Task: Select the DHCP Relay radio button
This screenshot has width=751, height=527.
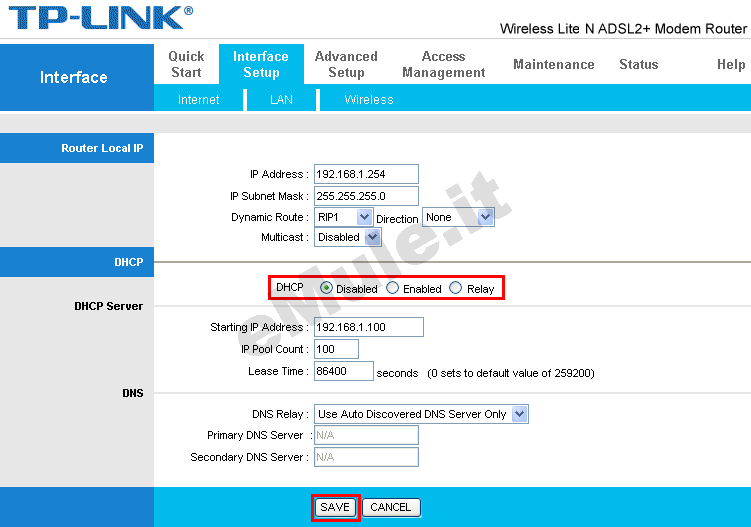Action: pos(455,288)
